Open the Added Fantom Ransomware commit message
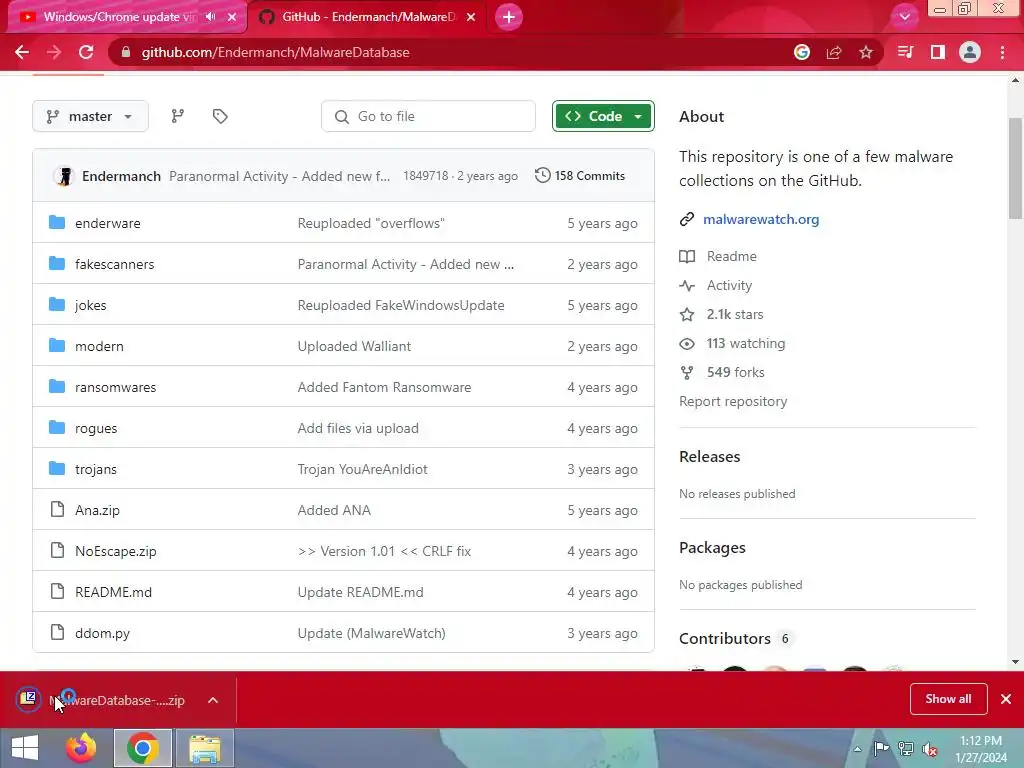 pyautogui.click(x=384, y=387)
